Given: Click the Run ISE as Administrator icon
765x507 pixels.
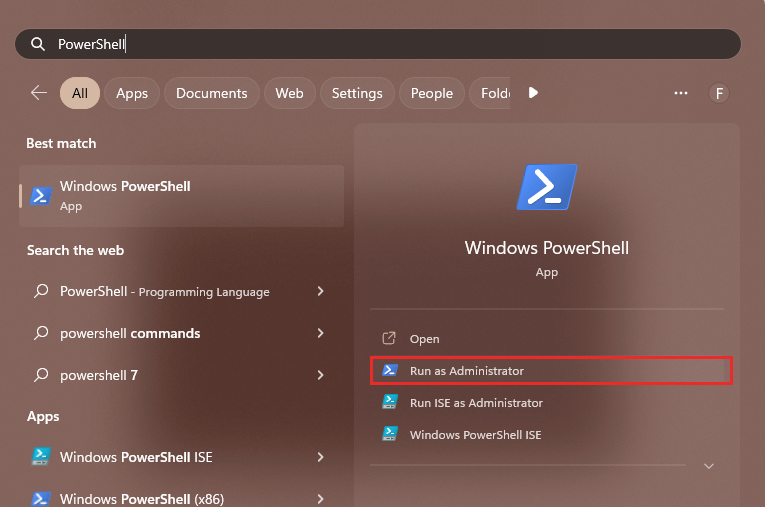Looking at the screenshot, I should 390,402.
